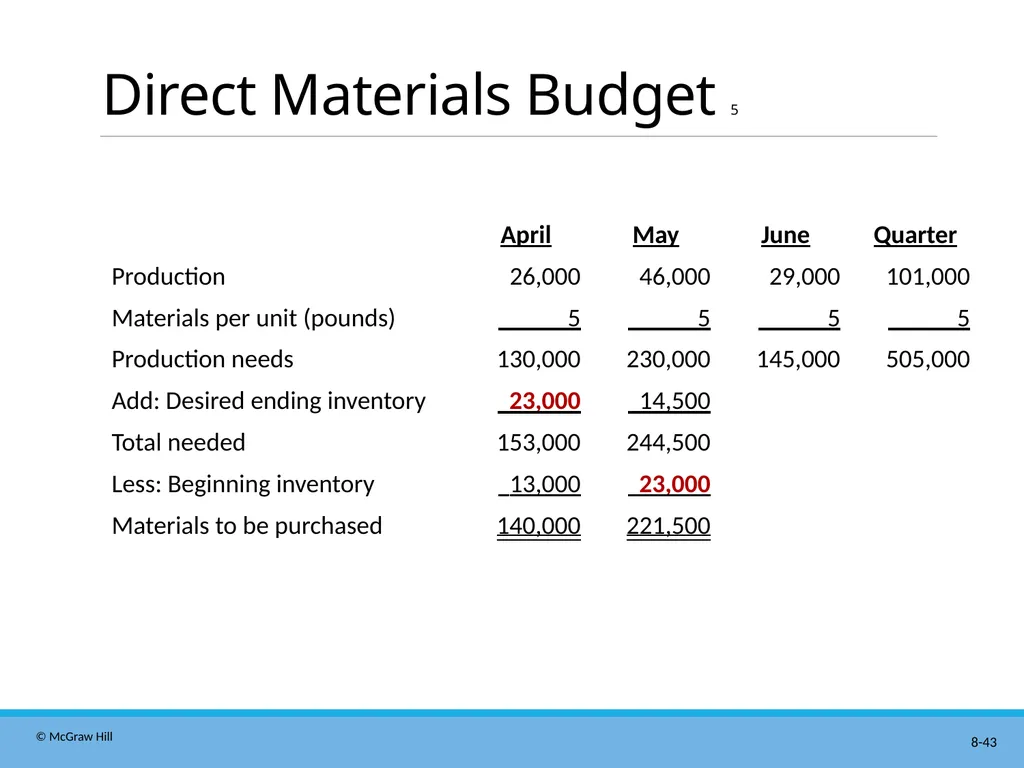Click June production value 29,000

click(x=805, y=277)
